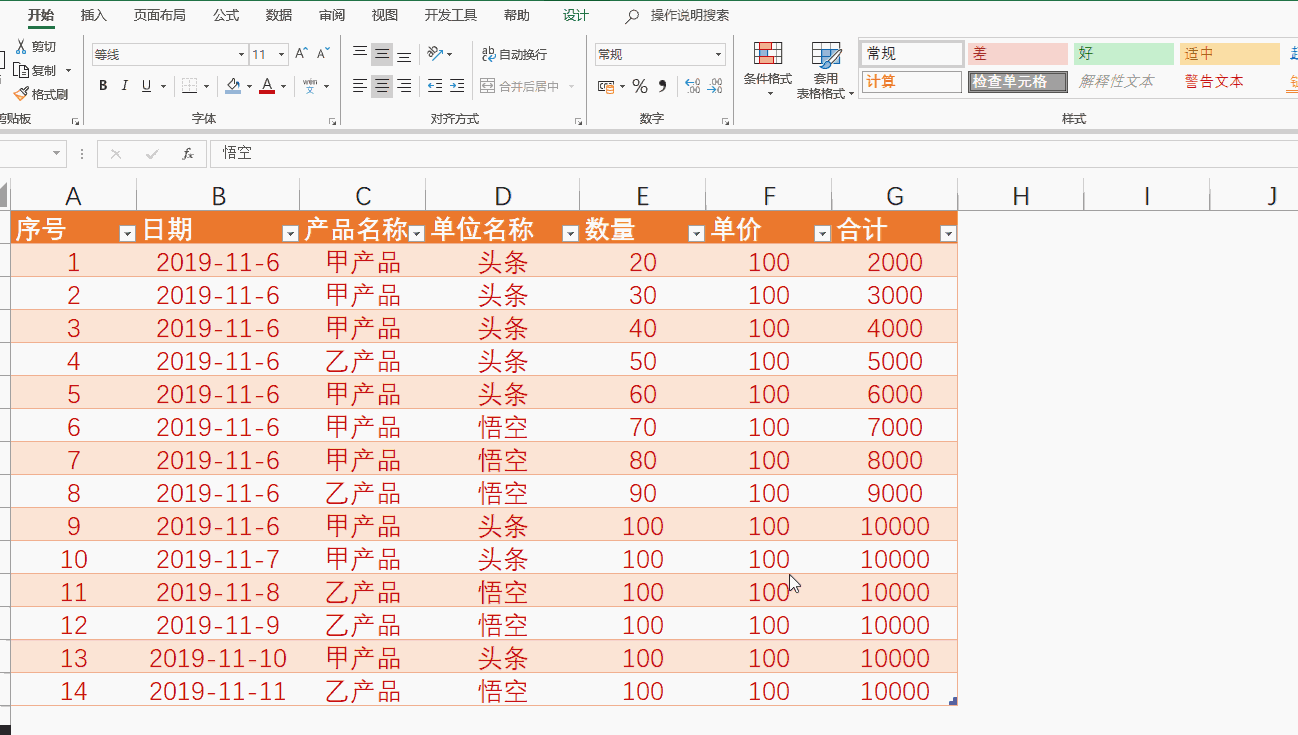Open Format as Table (套用表格格式)
Viewport: 1298px width, 735px height.
pos(826,70)
